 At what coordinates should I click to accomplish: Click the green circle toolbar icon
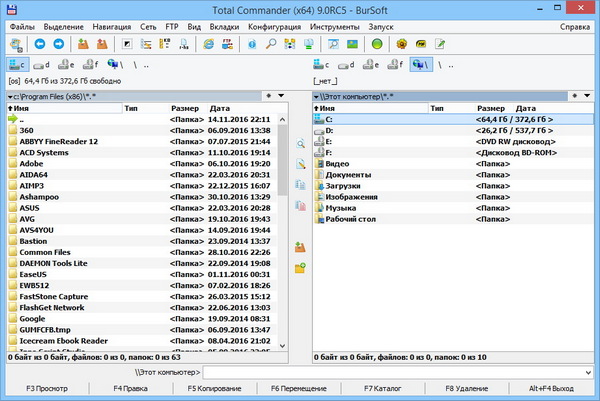click(377, 44)
